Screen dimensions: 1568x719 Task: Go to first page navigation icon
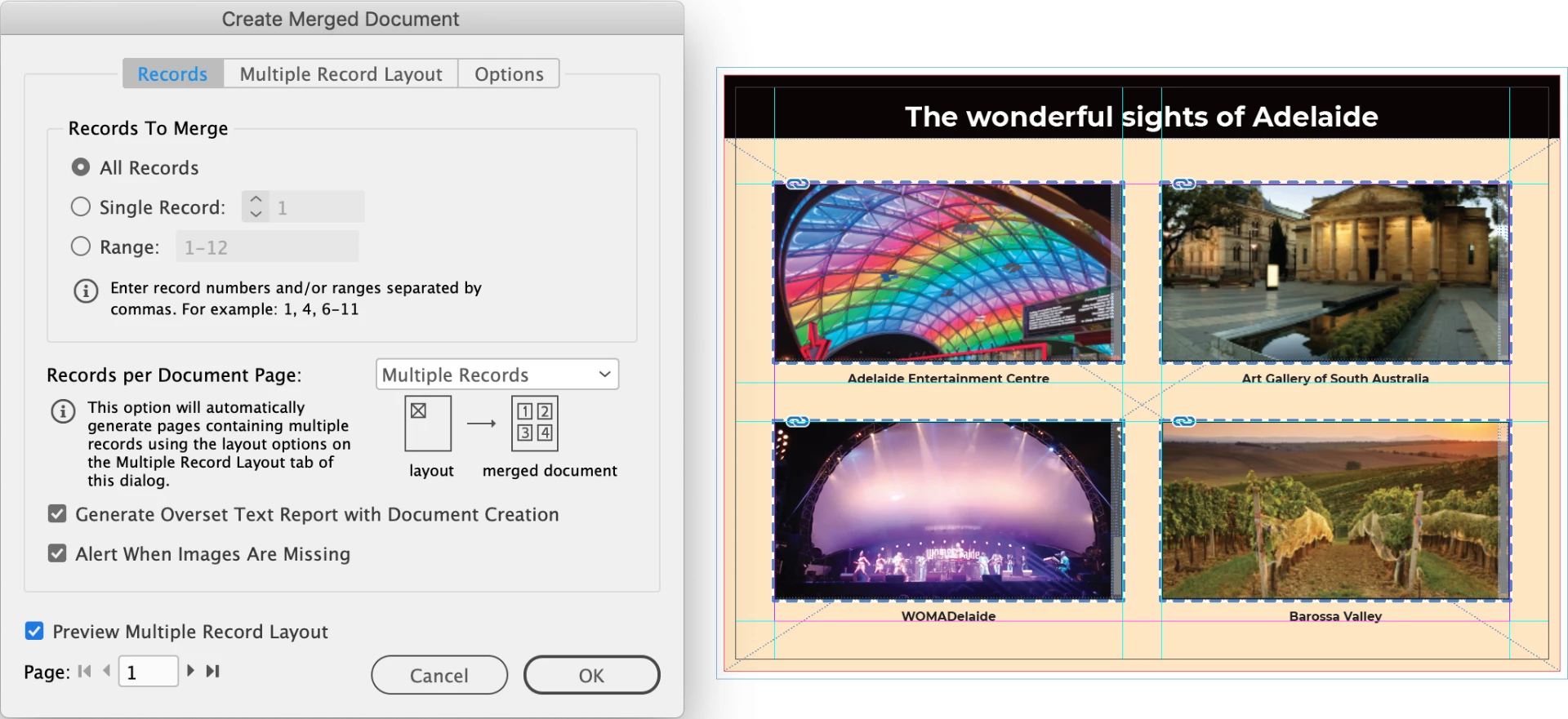84,671
